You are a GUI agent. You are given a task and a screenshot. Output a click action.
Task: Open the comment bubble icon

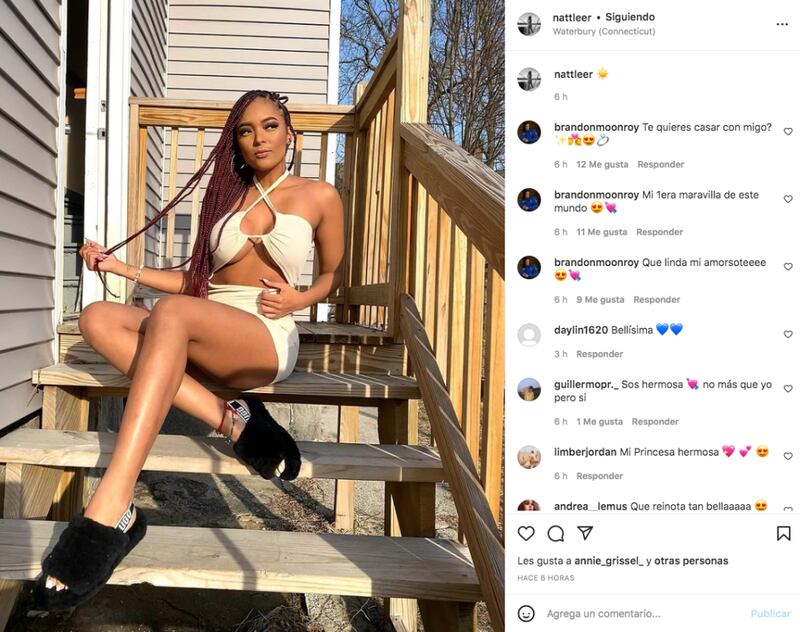556,534
